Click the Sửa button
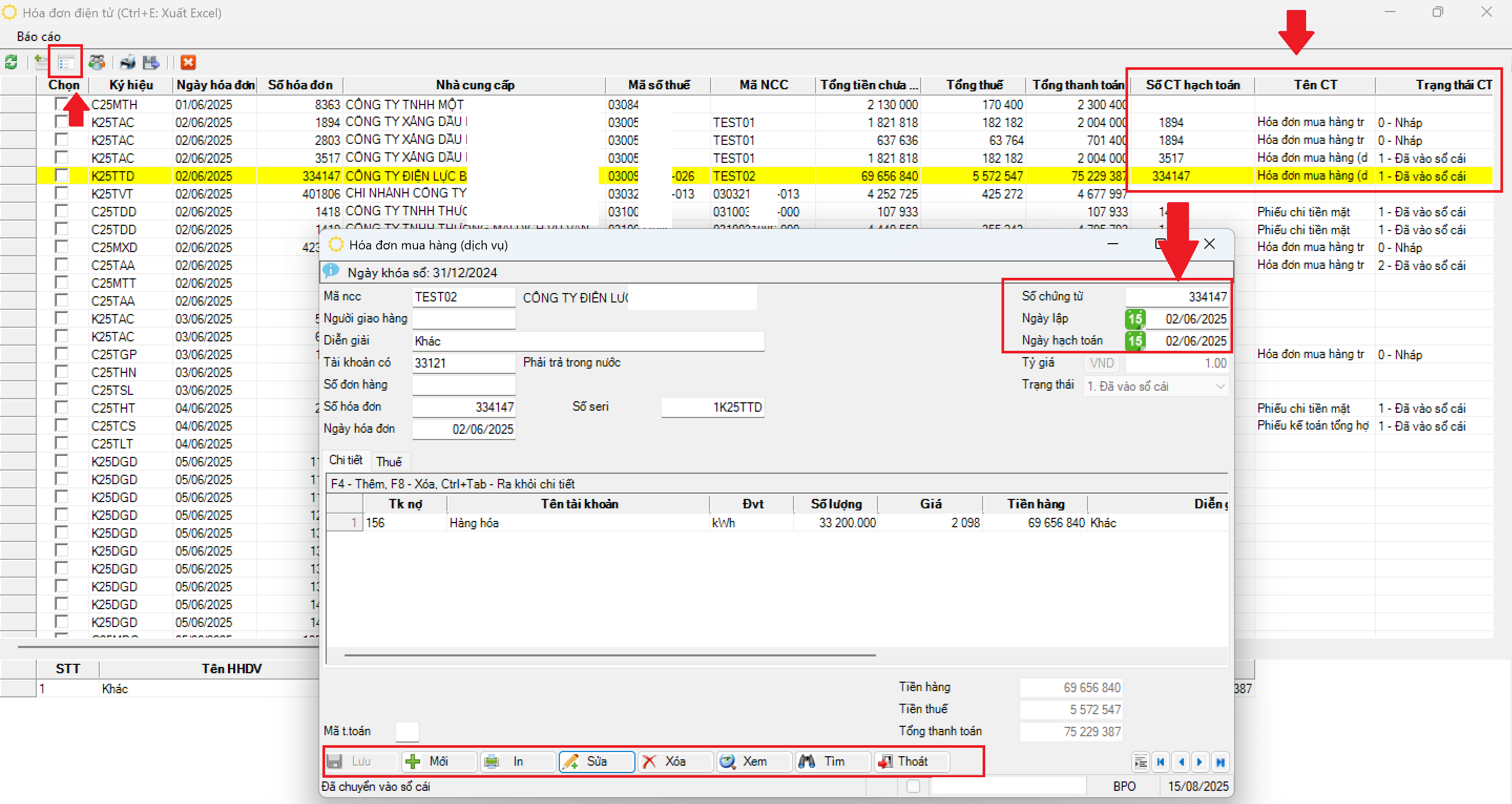Screen dimensions: 1512x804 (596, 761)
